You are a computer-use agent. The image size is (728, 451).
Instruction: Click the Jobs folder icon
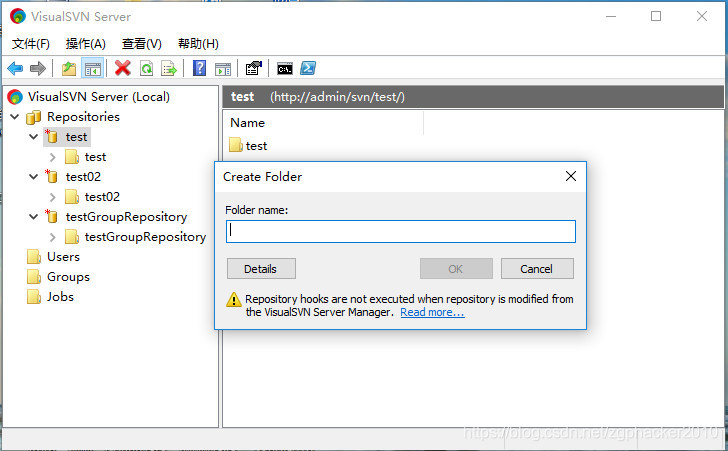tap(34, 296)
